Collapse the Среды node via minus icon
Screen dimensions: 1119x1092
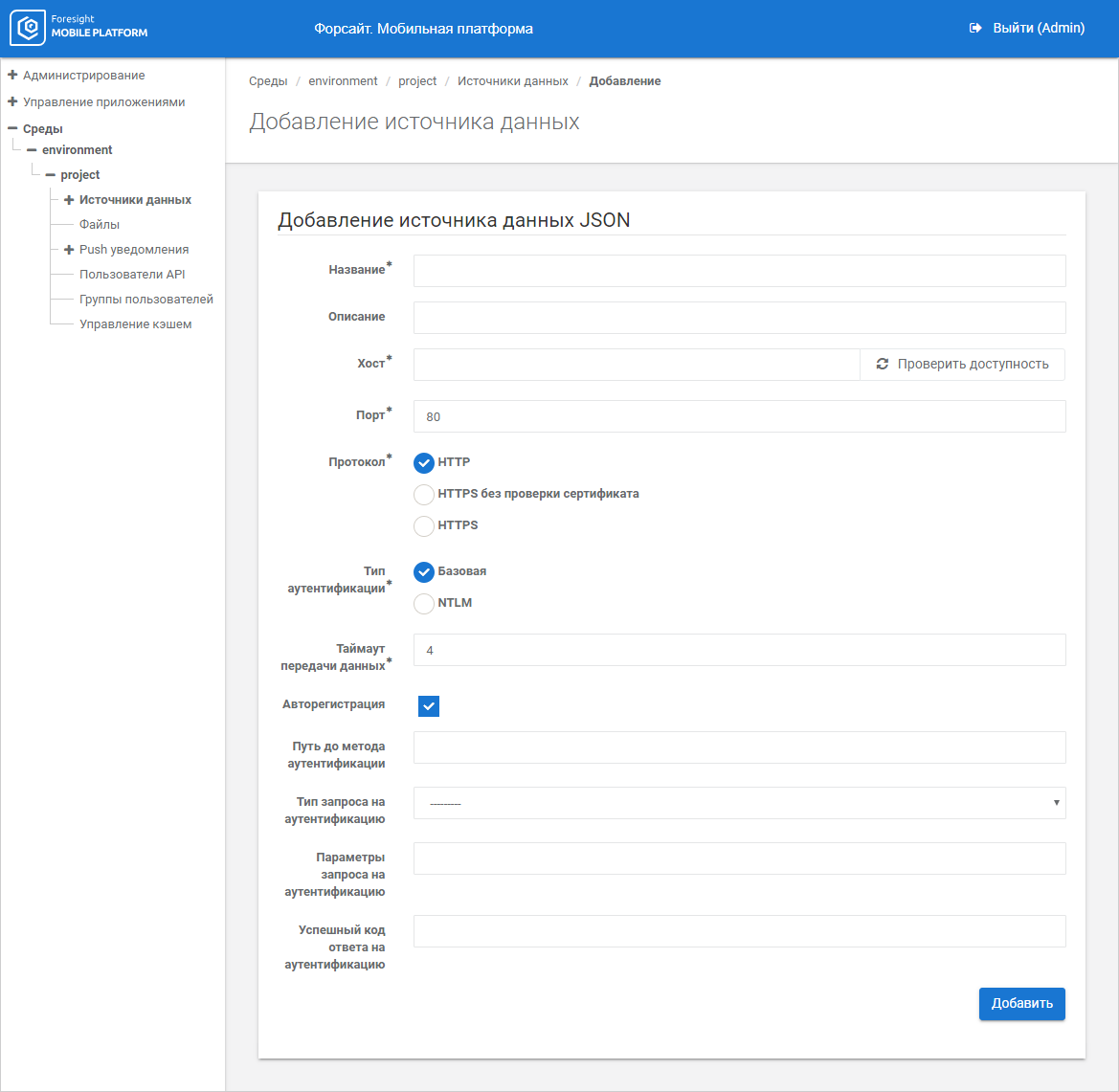pos(12,128)
